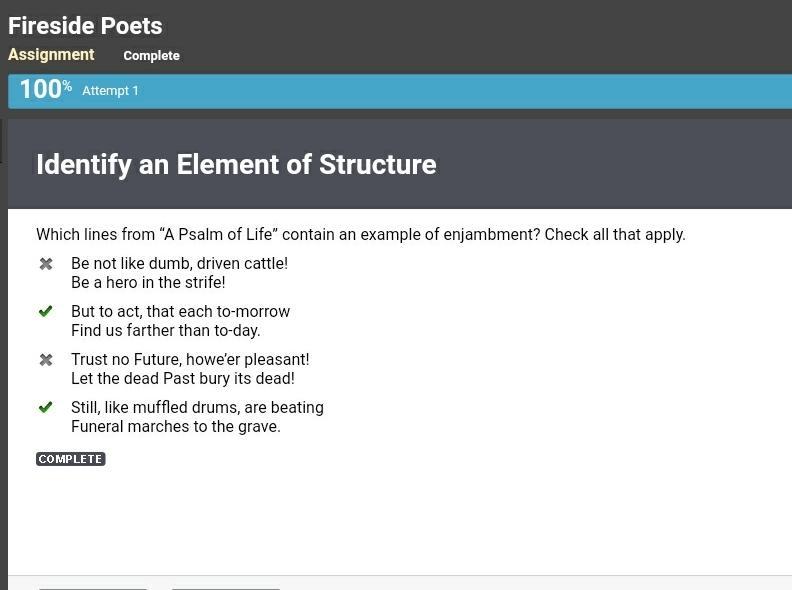Click the line "Find us farther than to-day."
The image size is (792, 590).
pos(165,330)
